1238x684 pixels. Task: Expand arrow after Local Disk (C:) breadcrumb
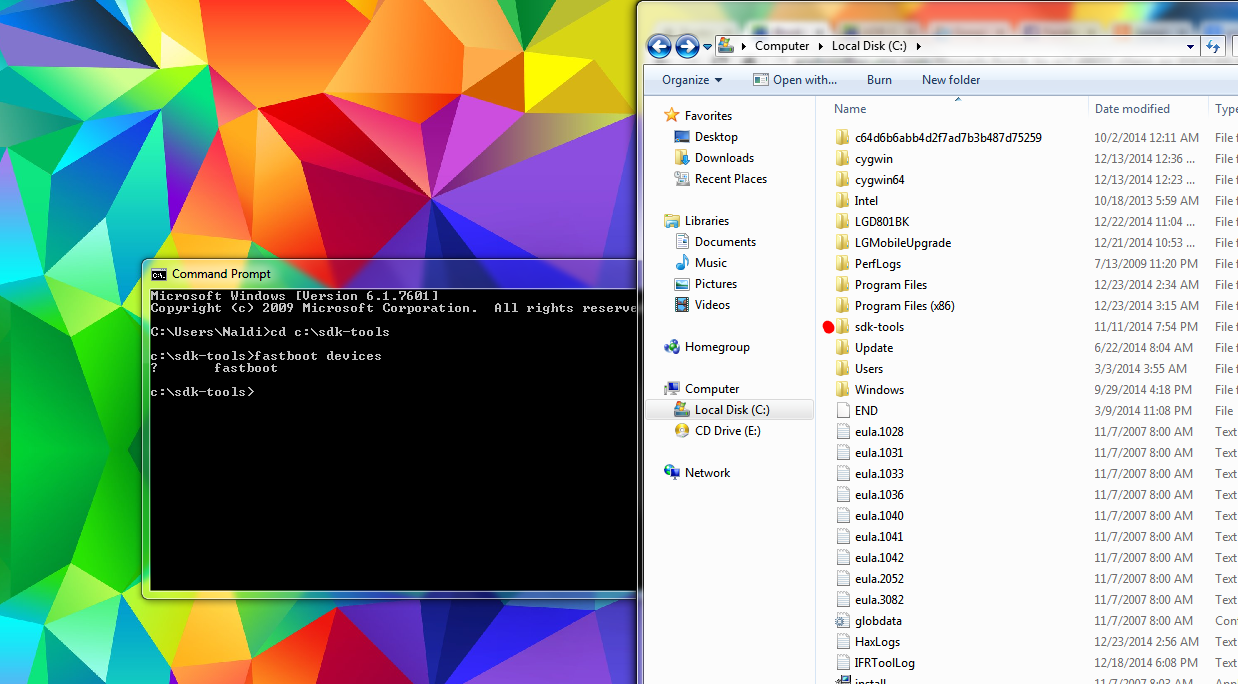[x=918, y=46]
